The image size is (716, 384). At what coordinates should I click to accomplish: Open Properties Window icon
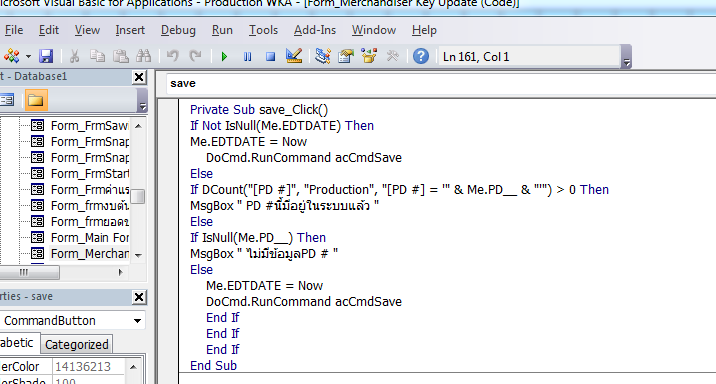point(346,57)
